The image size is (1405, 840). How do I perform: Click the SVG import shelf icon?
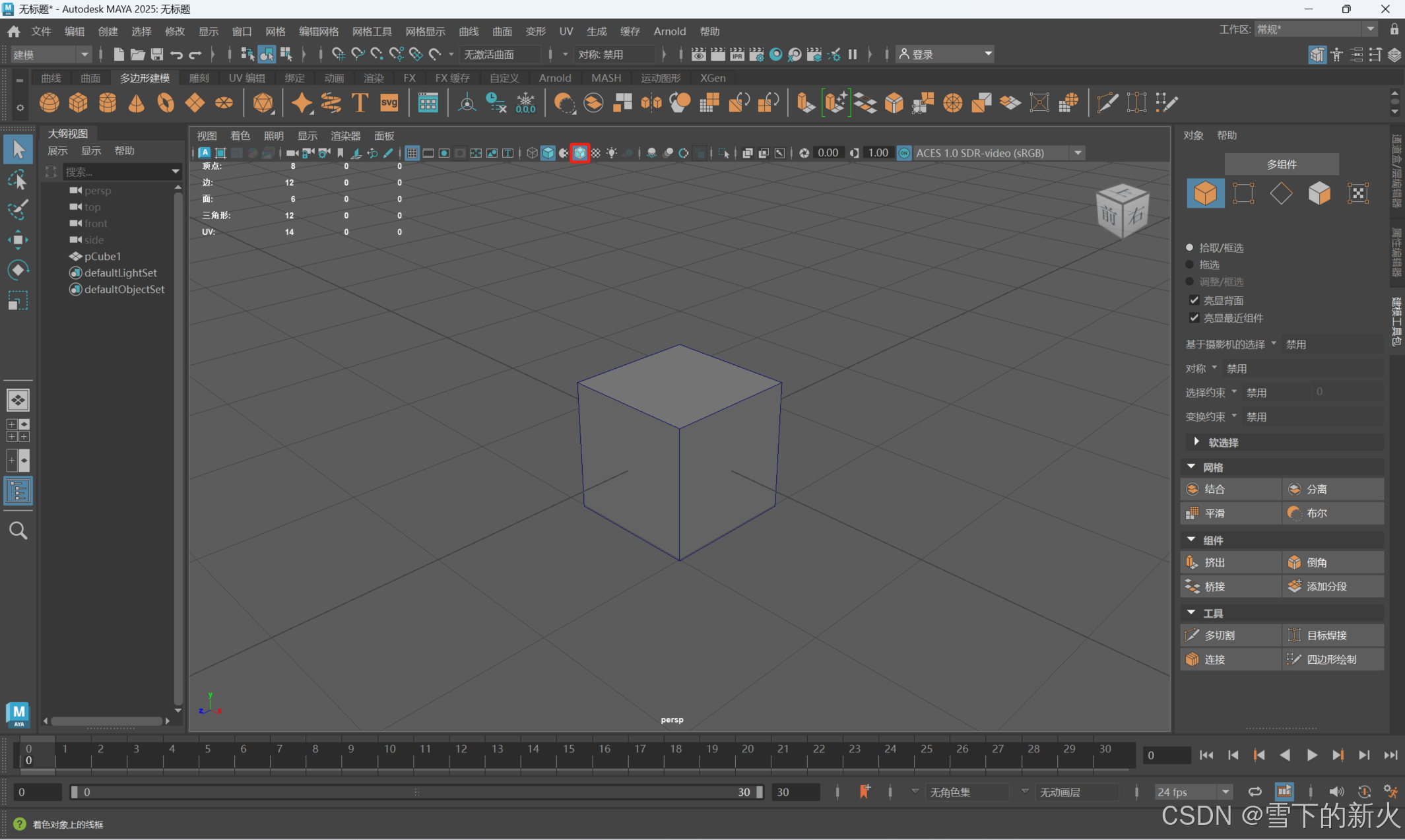tap(389, 103)
